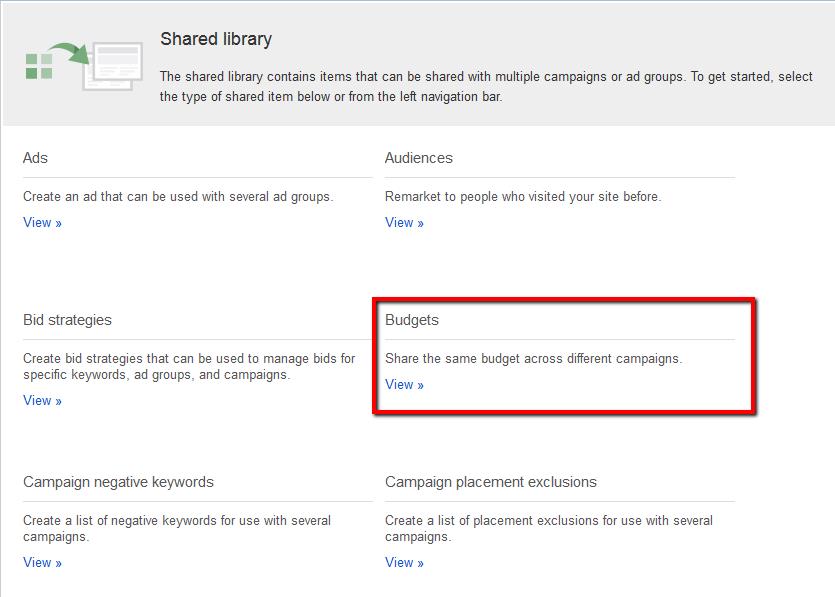Image resolution: width=835 pixels, height=597 pixels.
Task: Open View link under Campaign placement exclusions
Action: (404, 563)
